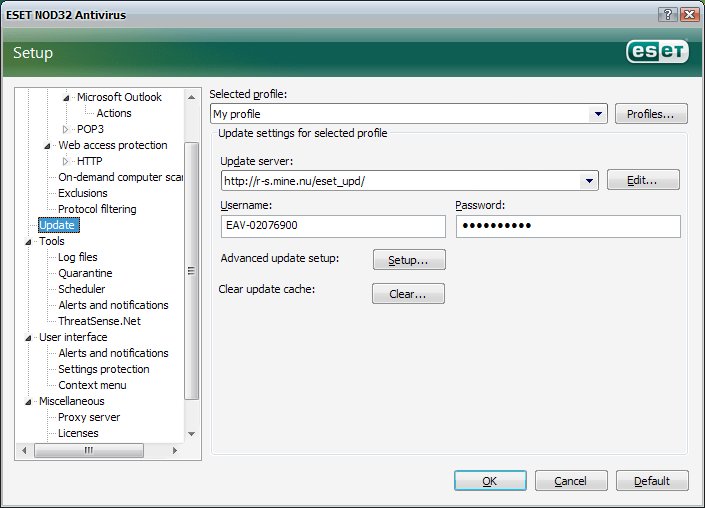705x508 pixels.
Task: Collapse the Miscellaneous tree node
Action: click(x=28, y=402)
